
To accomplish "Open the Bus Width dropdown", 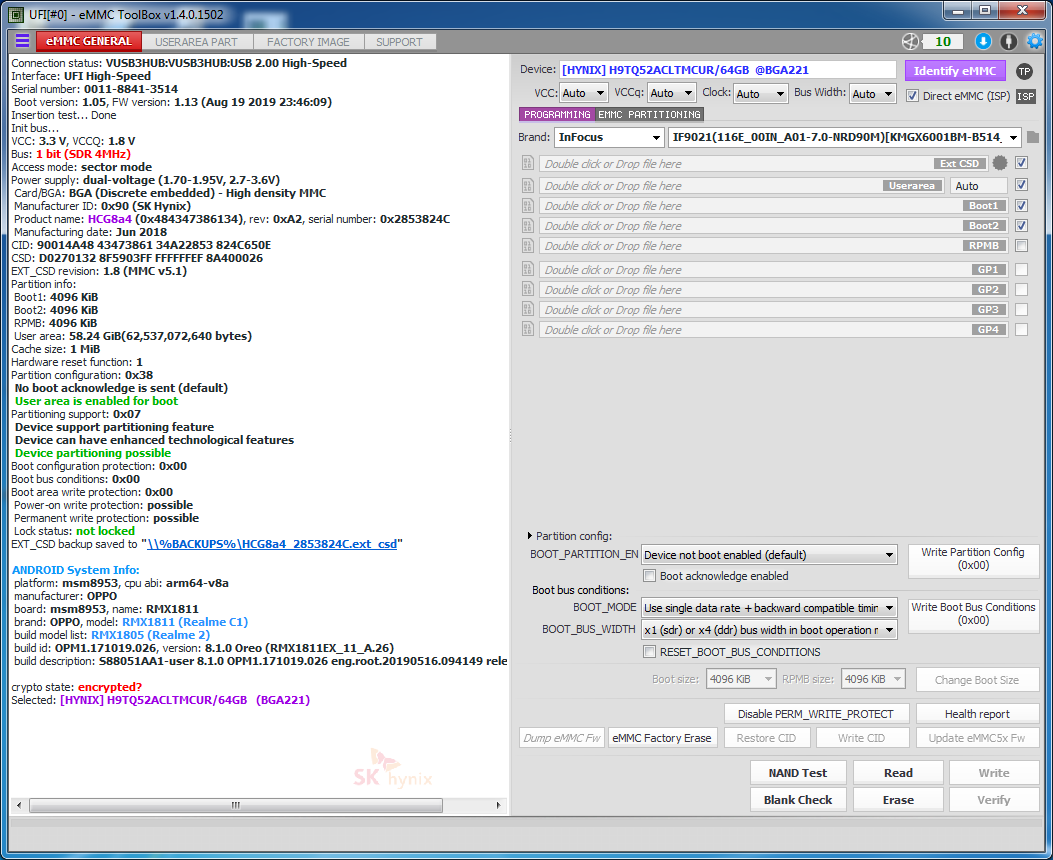I will point(872,93).
